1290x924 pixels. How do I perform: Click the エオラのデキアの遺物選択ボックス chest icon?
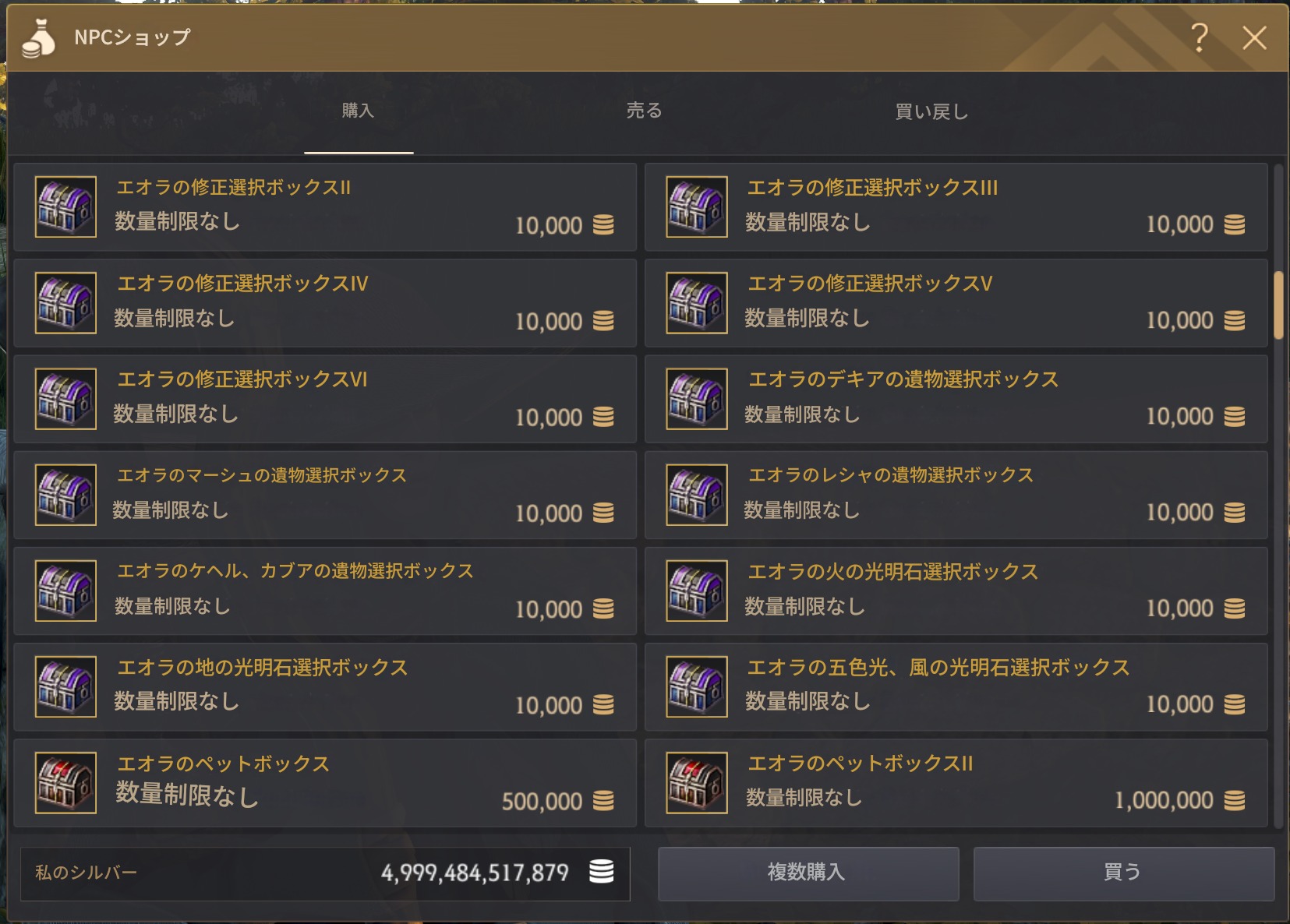click(697, 399)
